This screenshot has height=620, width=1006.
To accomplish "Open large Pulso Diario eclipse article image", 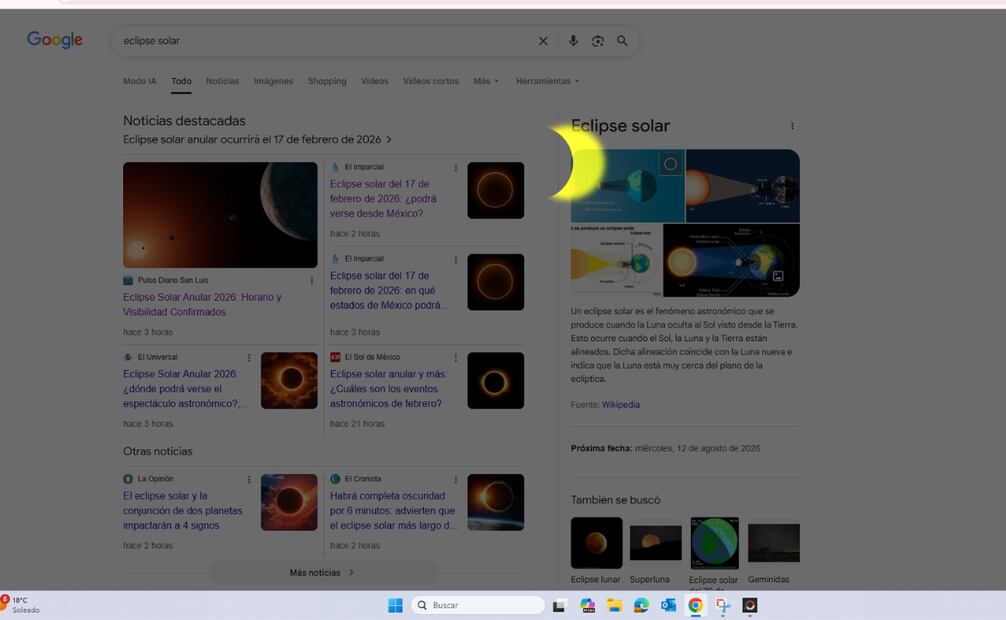I will (x=220, y=215).
